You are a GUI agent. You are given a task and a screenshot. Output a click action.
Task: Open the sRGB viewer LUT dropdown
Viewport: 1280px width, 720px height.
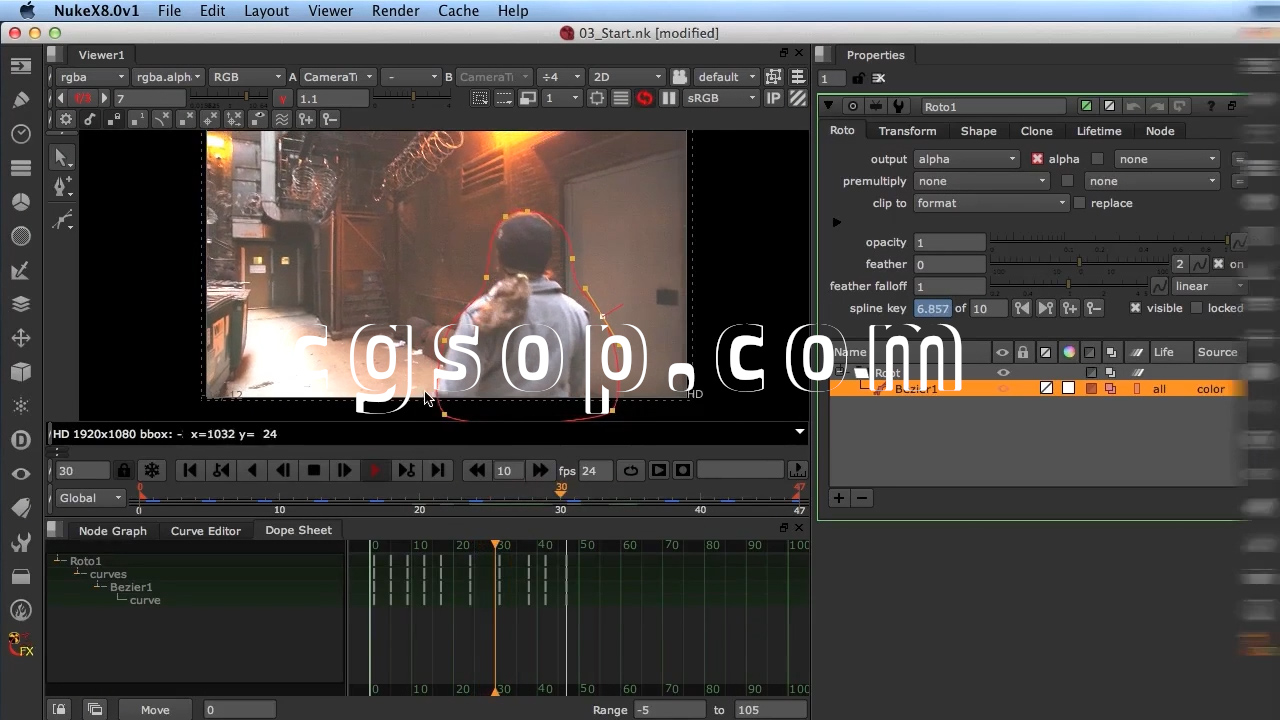723,98
